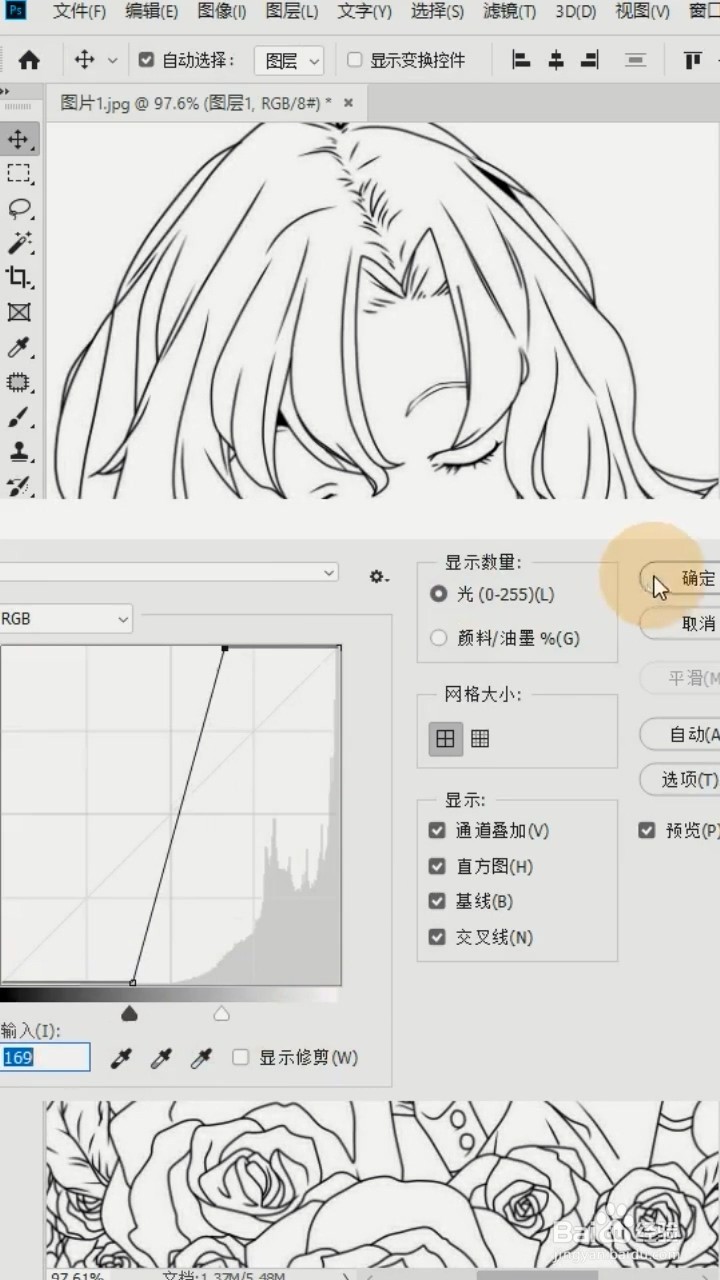Toggle 预览 checkbox

pos(647,830)
